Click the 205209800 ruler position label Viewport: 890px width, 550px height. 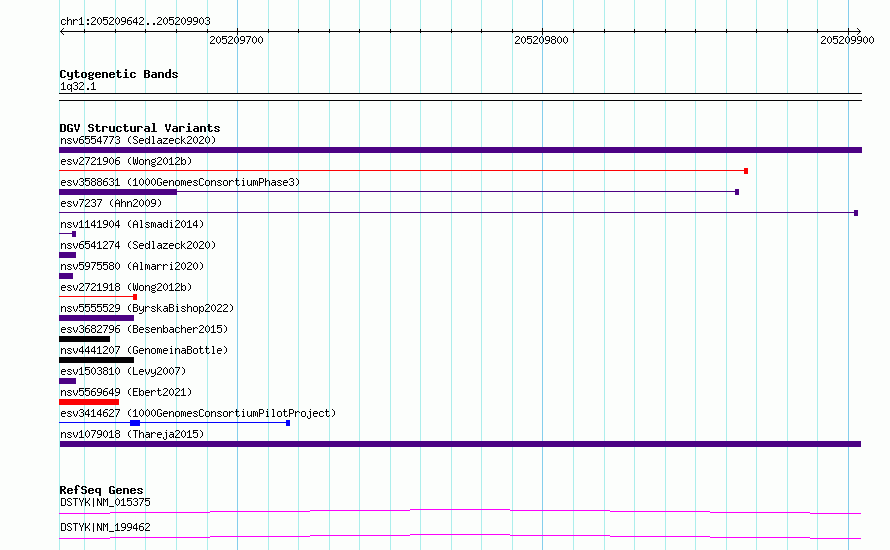tap(541, 40)
